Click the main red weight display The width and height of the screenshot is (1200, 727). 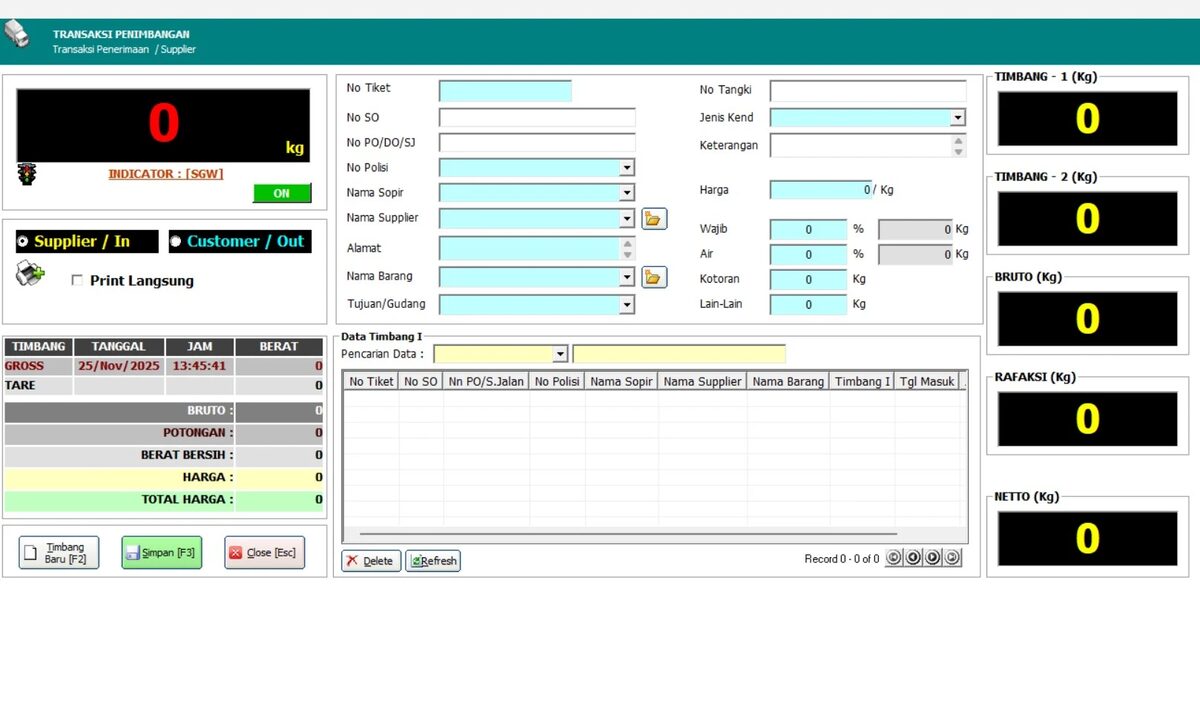click(163, 125)
